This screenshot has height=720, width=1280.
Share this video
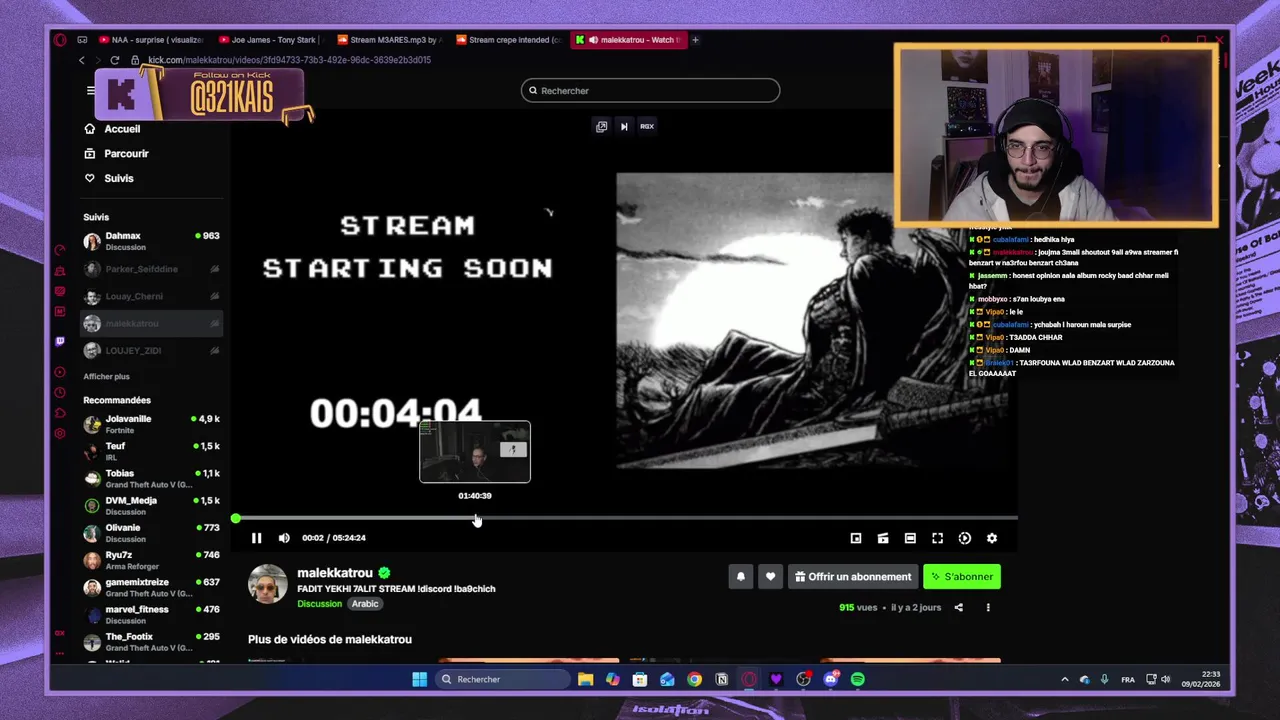[958, 607]
